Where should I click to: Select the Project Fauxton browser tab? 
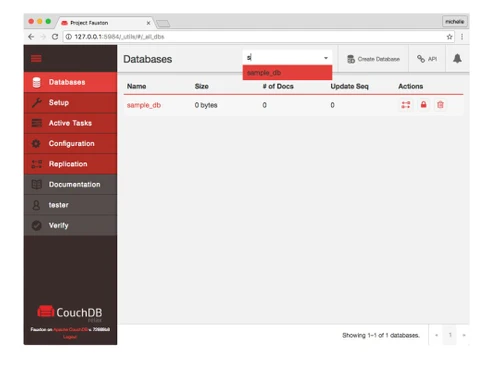[x=105, y=23]
